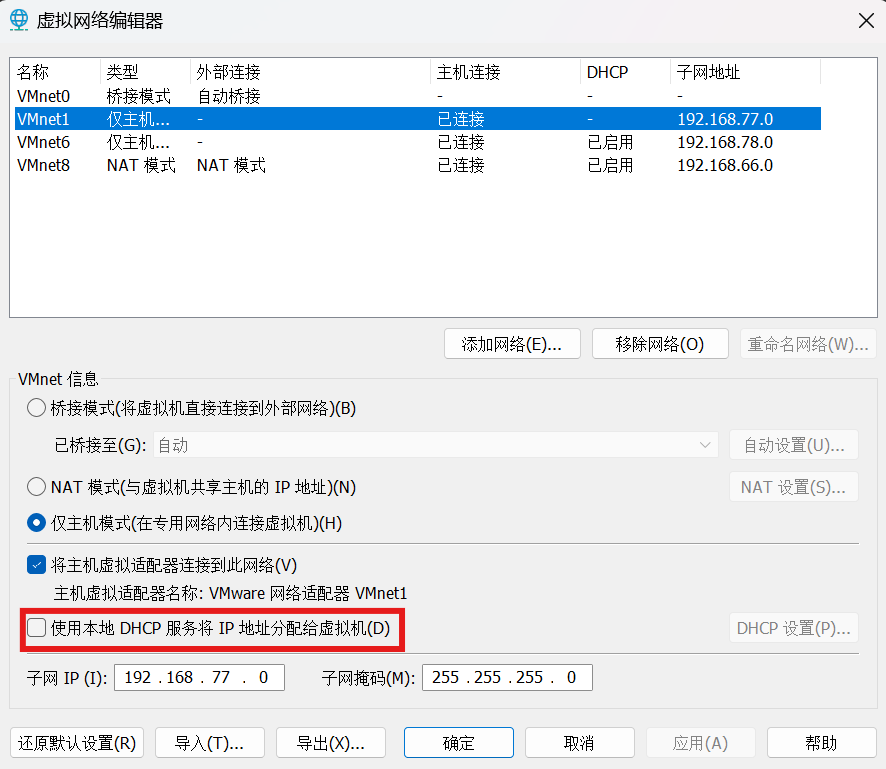Select the 仅主机模式 radio button

point(36,523)
